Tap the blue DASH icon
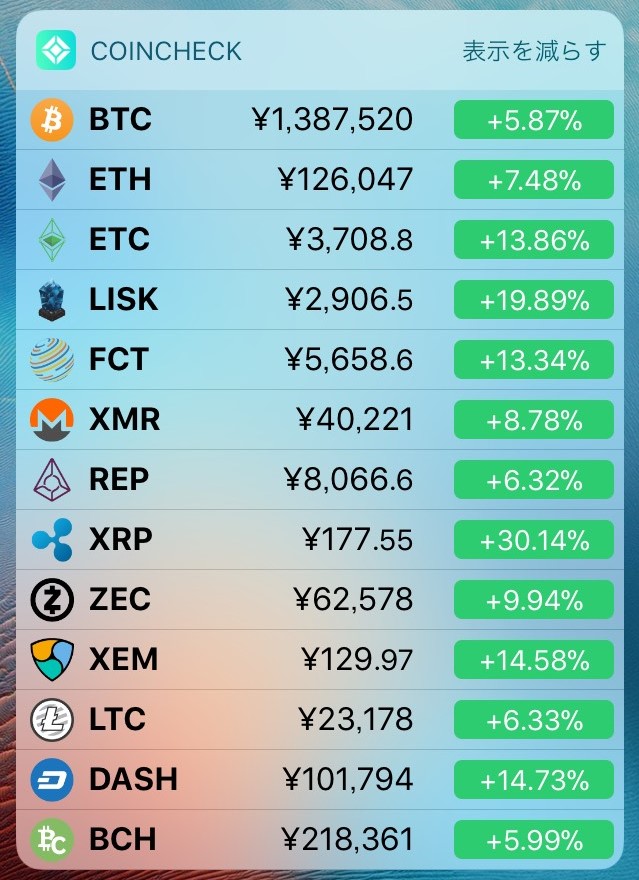 (x=52, y=780)
